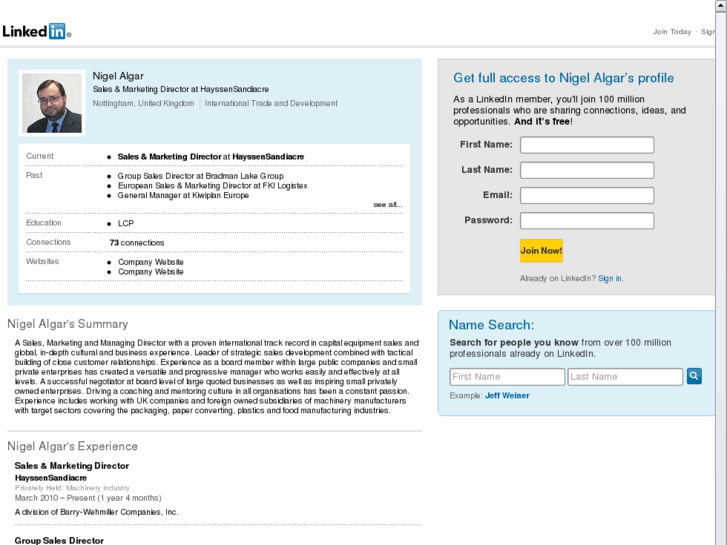Screen dimensions: 727x545
Task: Open Nigel Algar's profile photo
Action: click(x=52, y=103)
